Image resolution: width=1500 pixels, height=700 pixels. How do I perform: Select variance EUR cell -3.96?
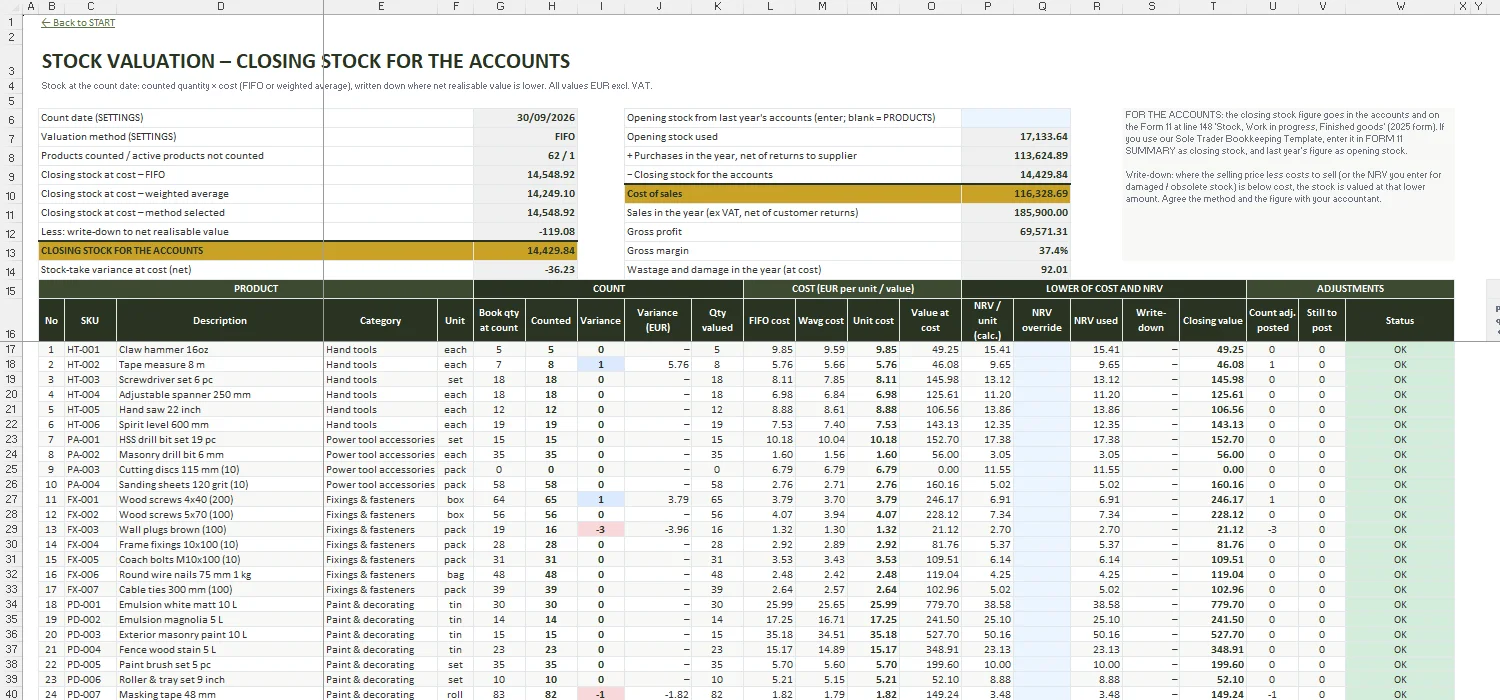pos(657,530)
